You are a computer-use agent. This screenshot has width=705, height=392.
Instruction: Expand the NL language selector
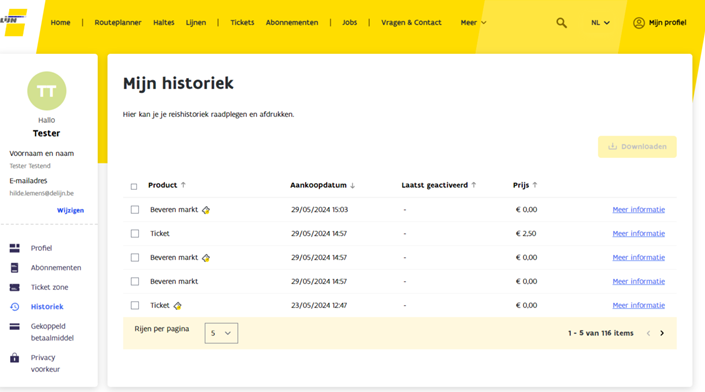coord(600,22)
